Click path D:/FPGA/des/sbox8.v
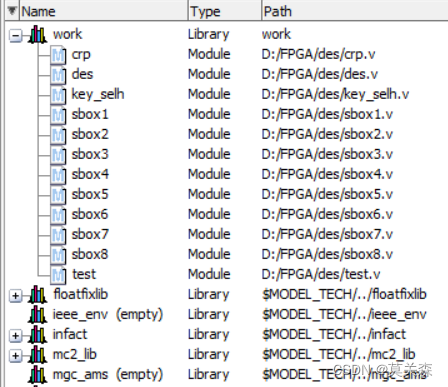This screenshot has width=448, height=387. pos(327,254)
